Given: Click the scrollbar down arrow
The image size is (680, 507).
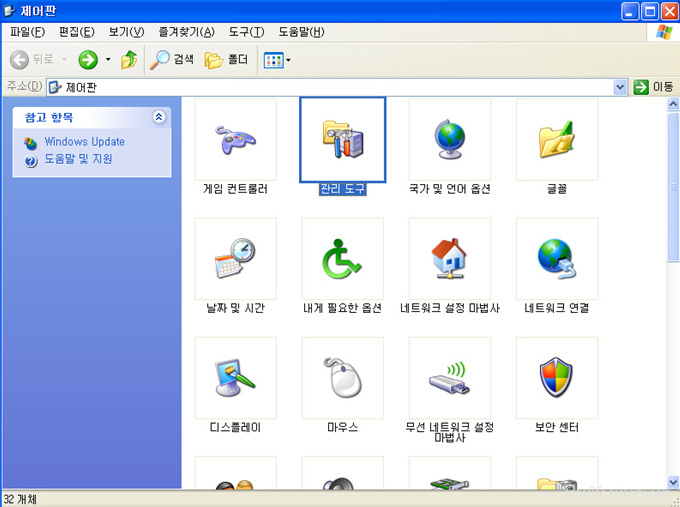Looking at the screenshot, I should pyautogui.click(x=673, y=482).
